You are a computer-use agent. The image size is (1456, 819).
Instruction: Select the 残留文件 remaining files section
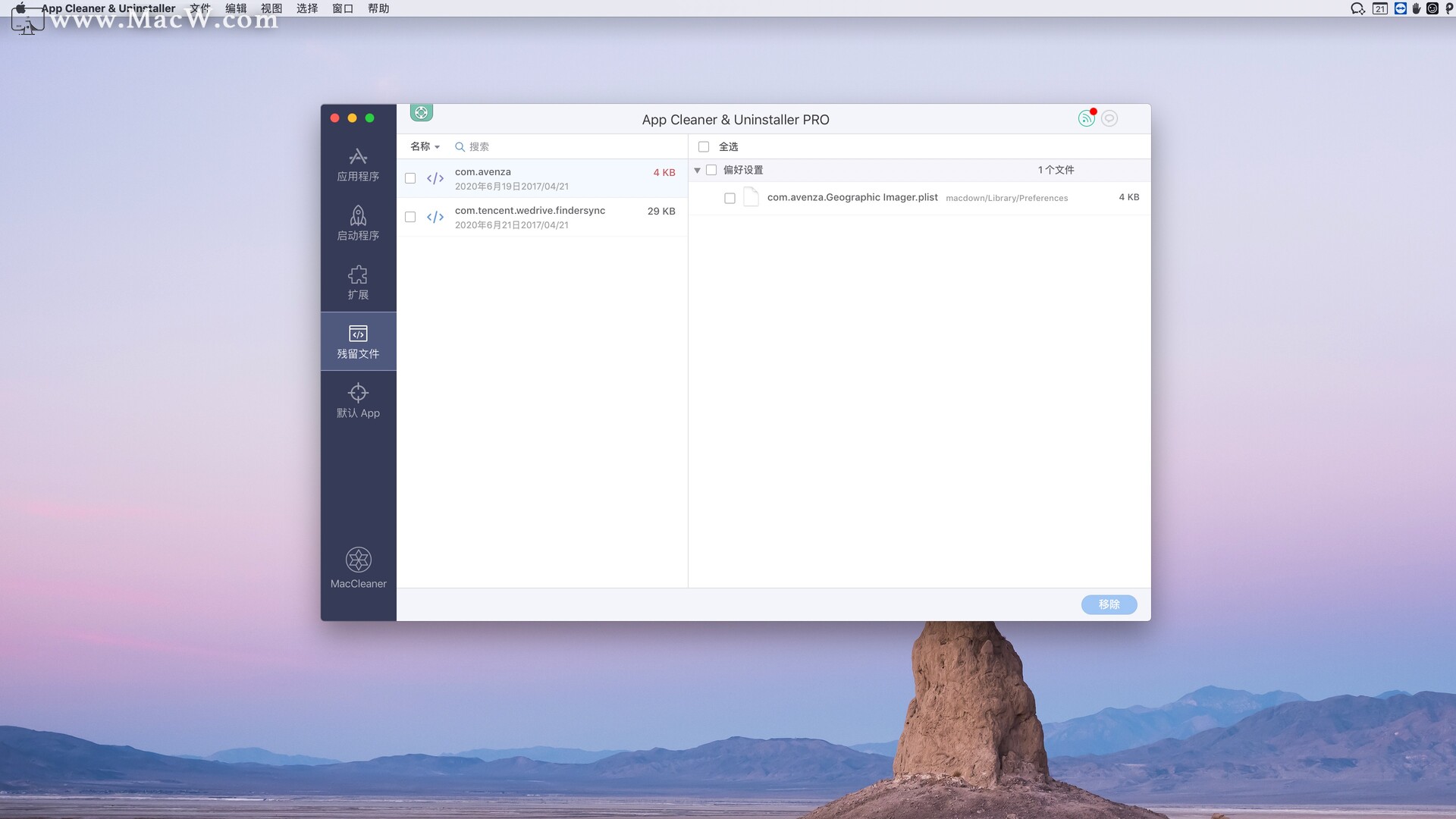[358, 342]
